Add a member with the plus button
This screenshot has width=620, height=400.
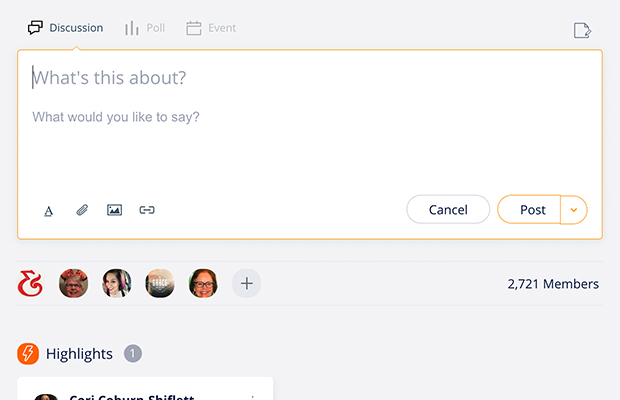click(246, 284)
